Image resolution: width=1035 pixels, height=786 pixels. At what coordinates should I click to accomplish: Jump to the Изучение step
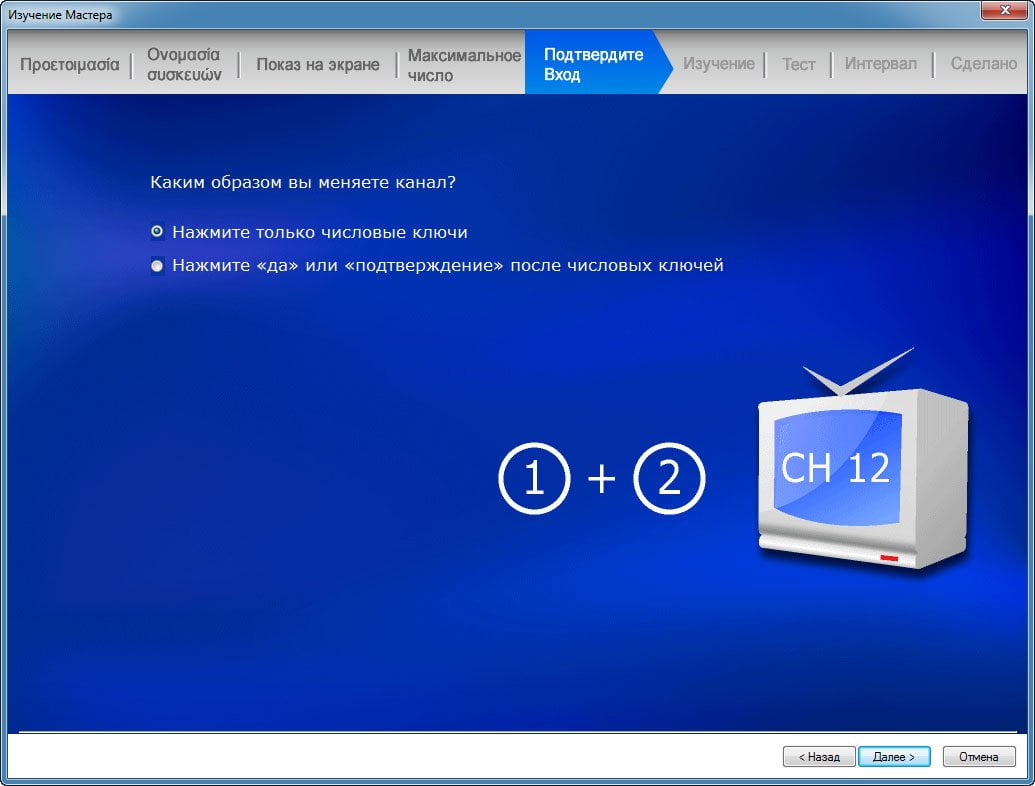point(718,64)
